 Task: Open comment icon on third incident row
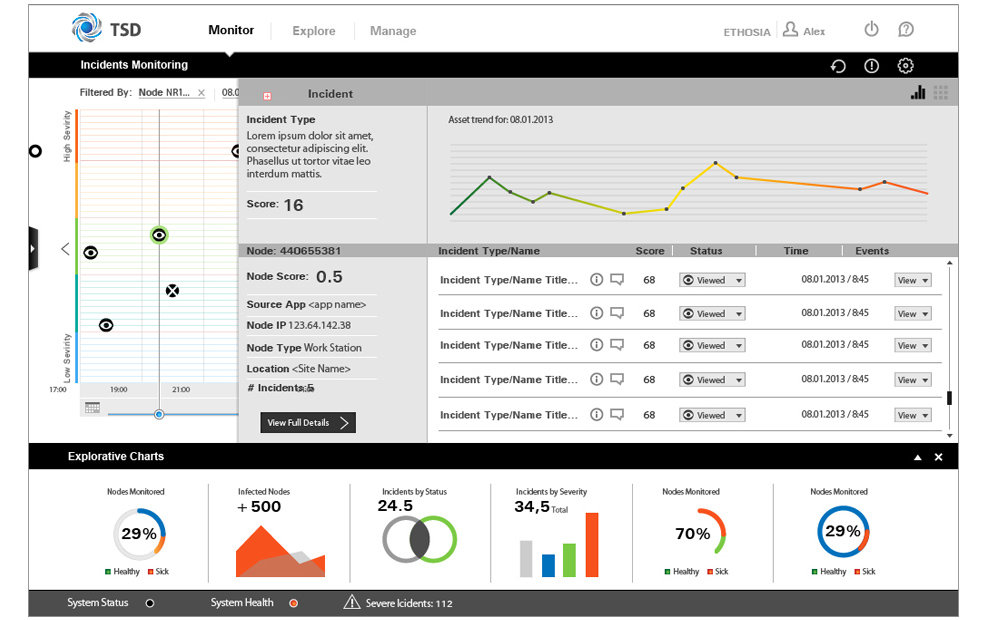click(617, 345)
